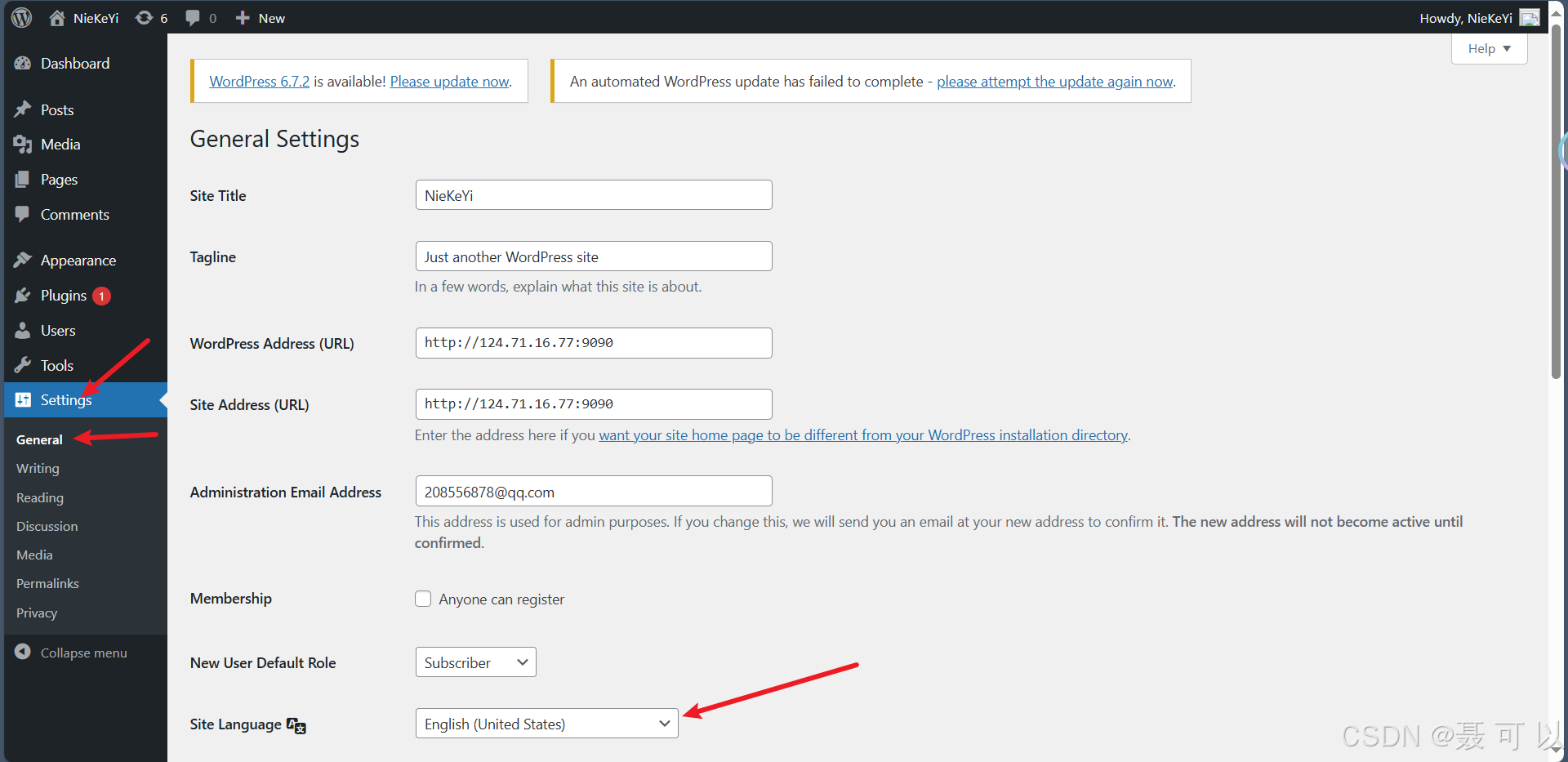Screen dimensions: 1568x762
Task: Click the Dashboard gauge icon
Action: click(x=23, y=64)
